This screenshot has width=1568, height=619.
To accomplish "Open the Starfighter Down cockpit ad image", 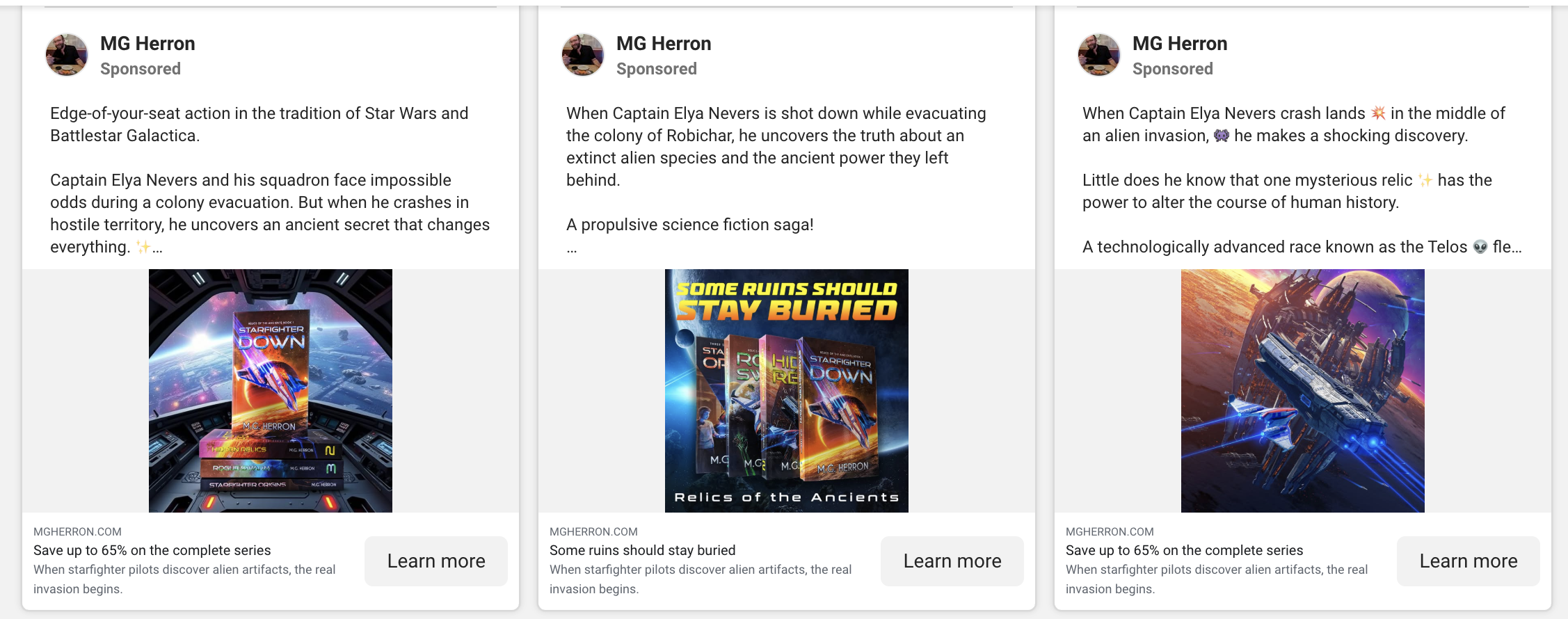I will (x=271, y=390).
